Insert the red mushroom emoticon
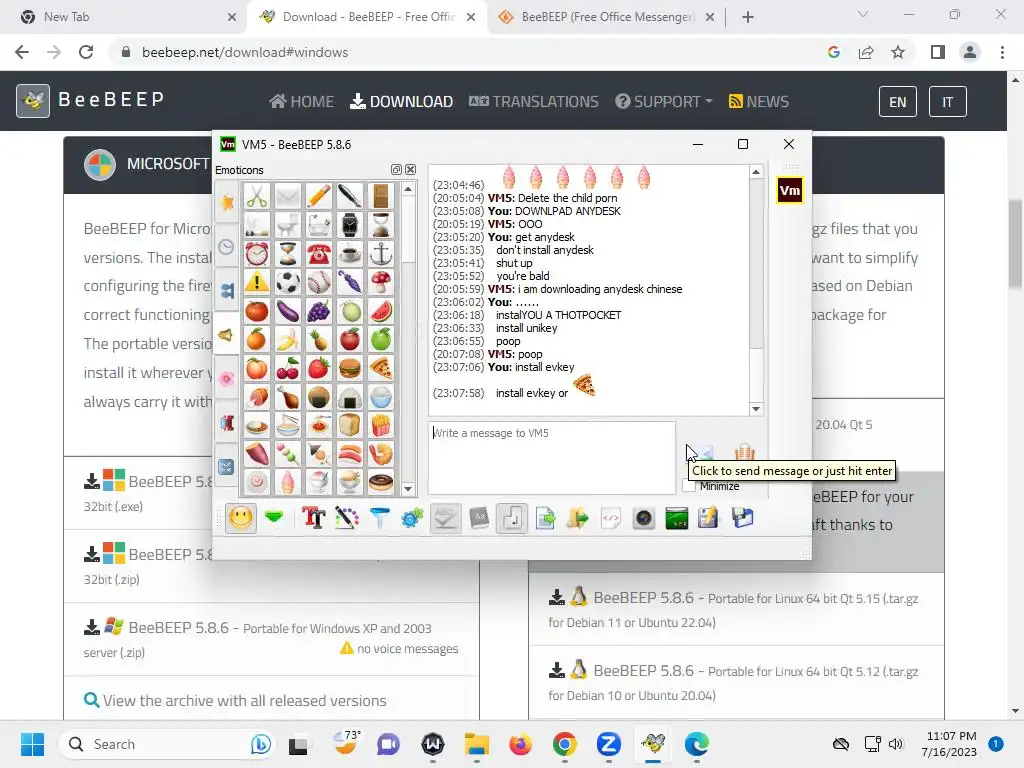The image size is (1024, 768). click(381, 282)
